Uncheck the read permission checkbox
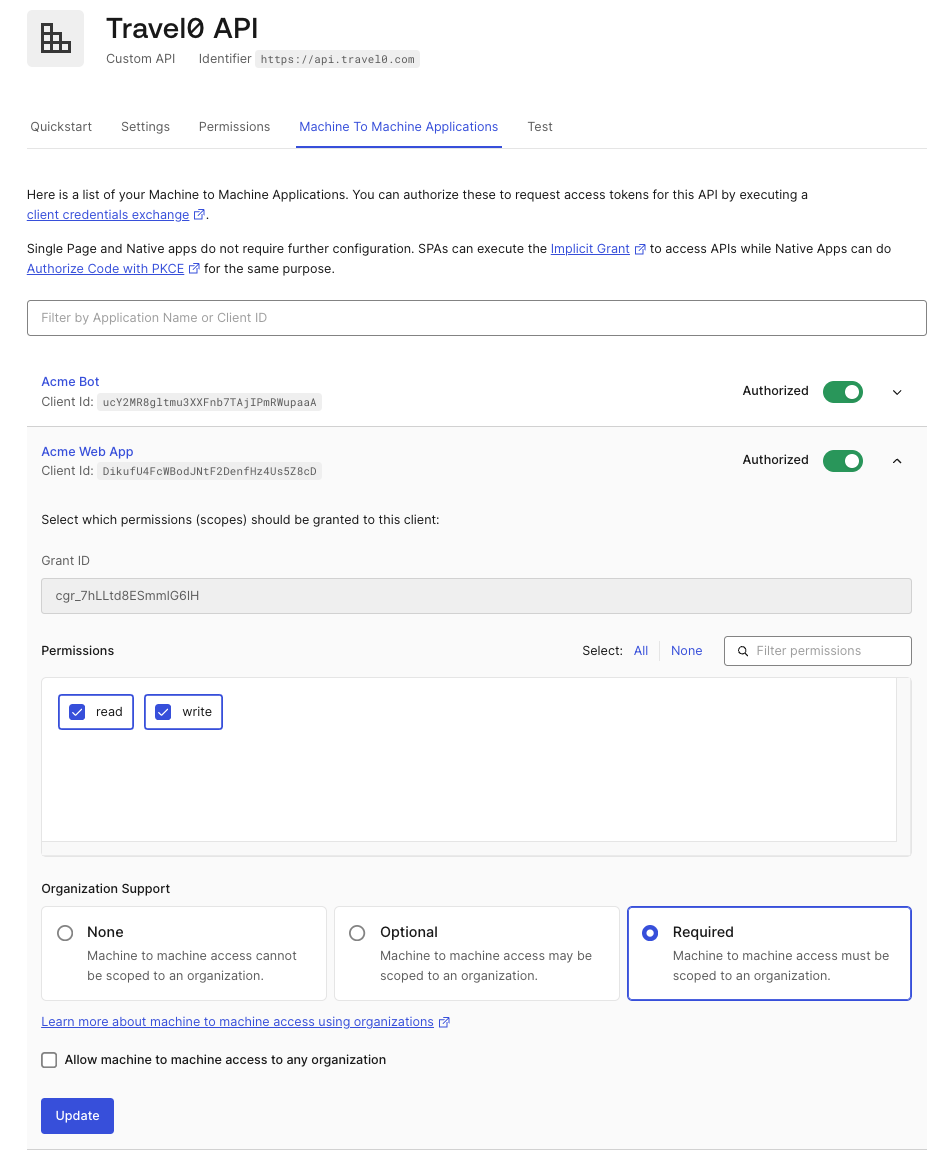Image resolution: width=944 pixels, height=1159 pixels. tap(77, 712)
